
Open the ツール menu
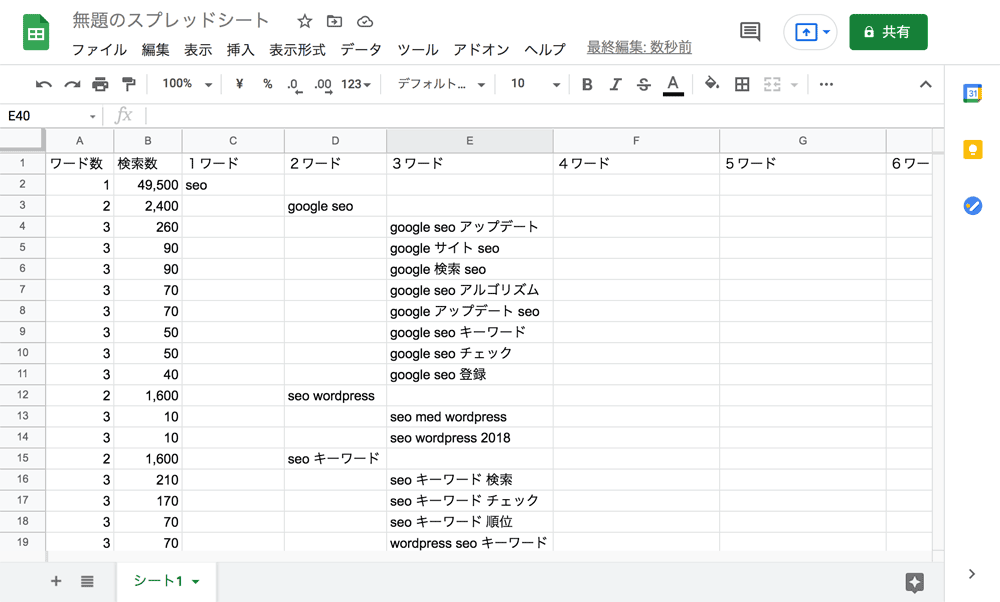(418, 49)
